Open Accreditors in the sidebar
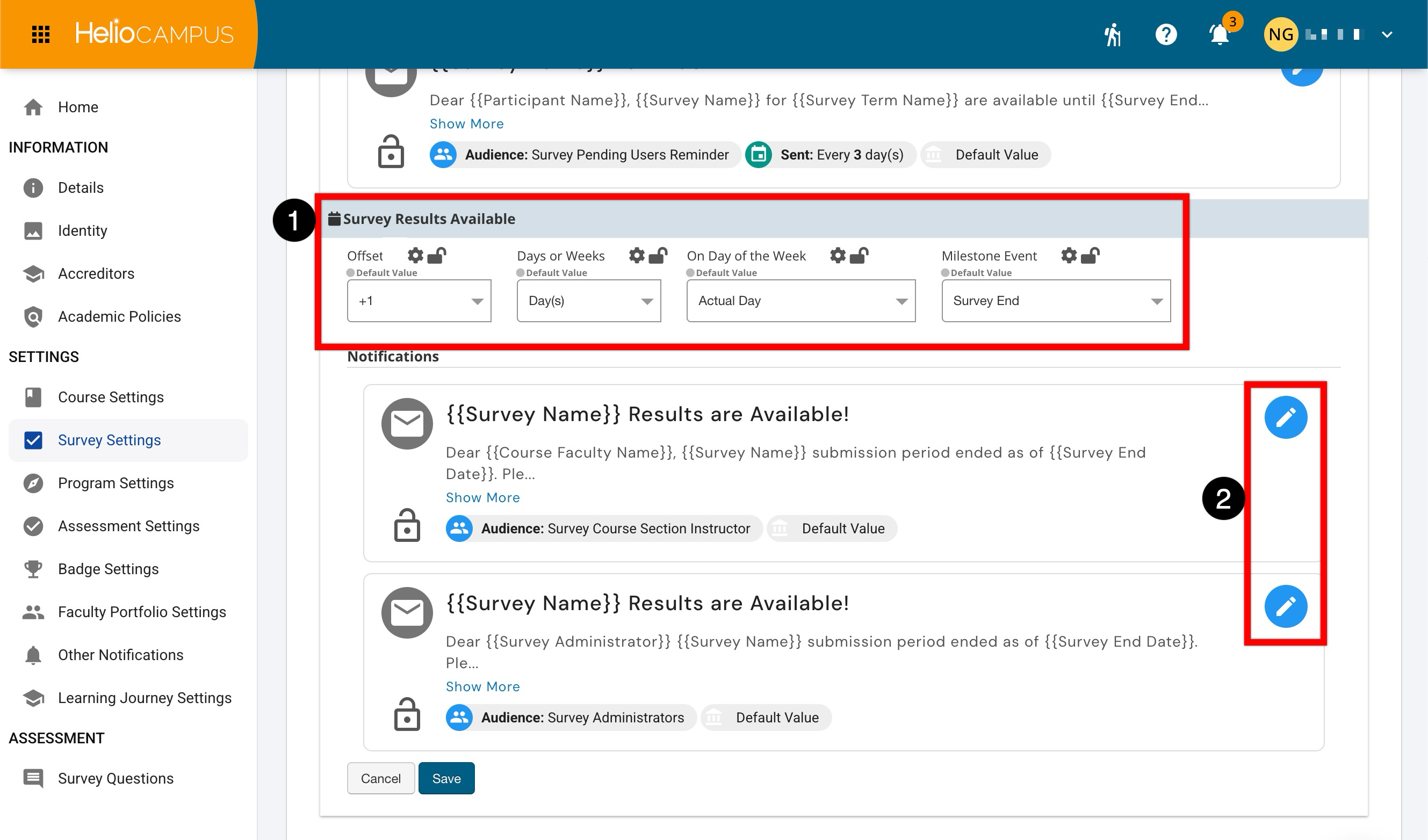Viewport: 1428px width, 840px height. [x=128, y=273]
